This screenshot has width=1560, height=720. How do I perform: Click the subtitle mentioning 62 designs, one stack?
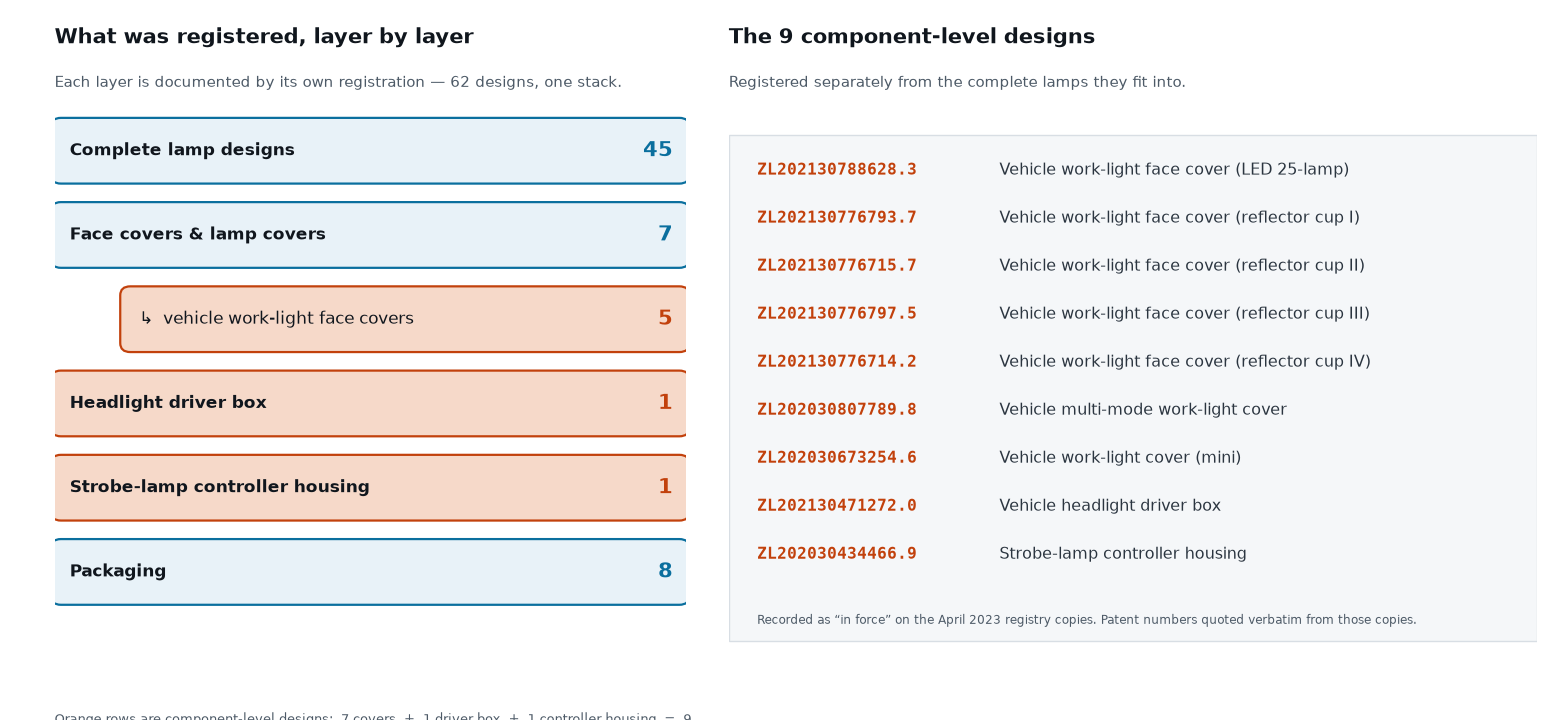(x=338, y=83)
